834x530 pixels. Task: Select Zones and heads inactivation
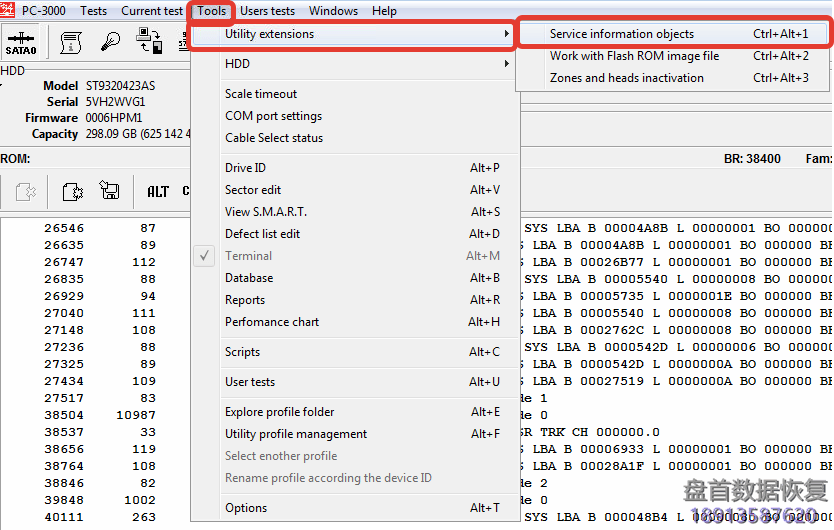click(x=626, y=78)
